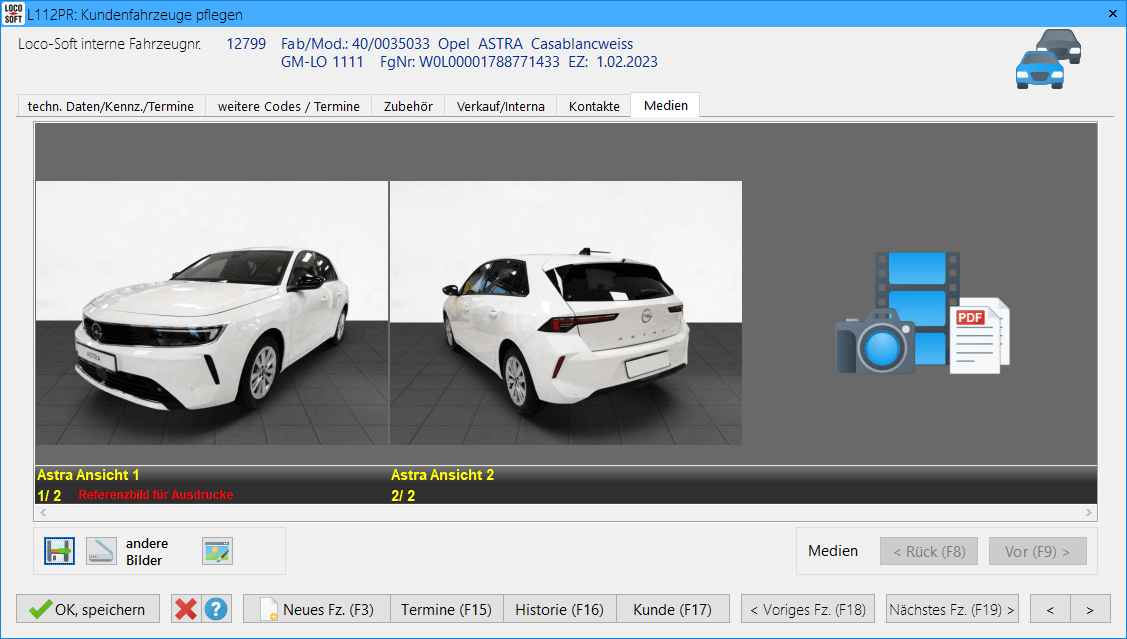1127x639 pixels.
Task: Click the Neues Fz. (F3) button
Action: tap(315, 609)
